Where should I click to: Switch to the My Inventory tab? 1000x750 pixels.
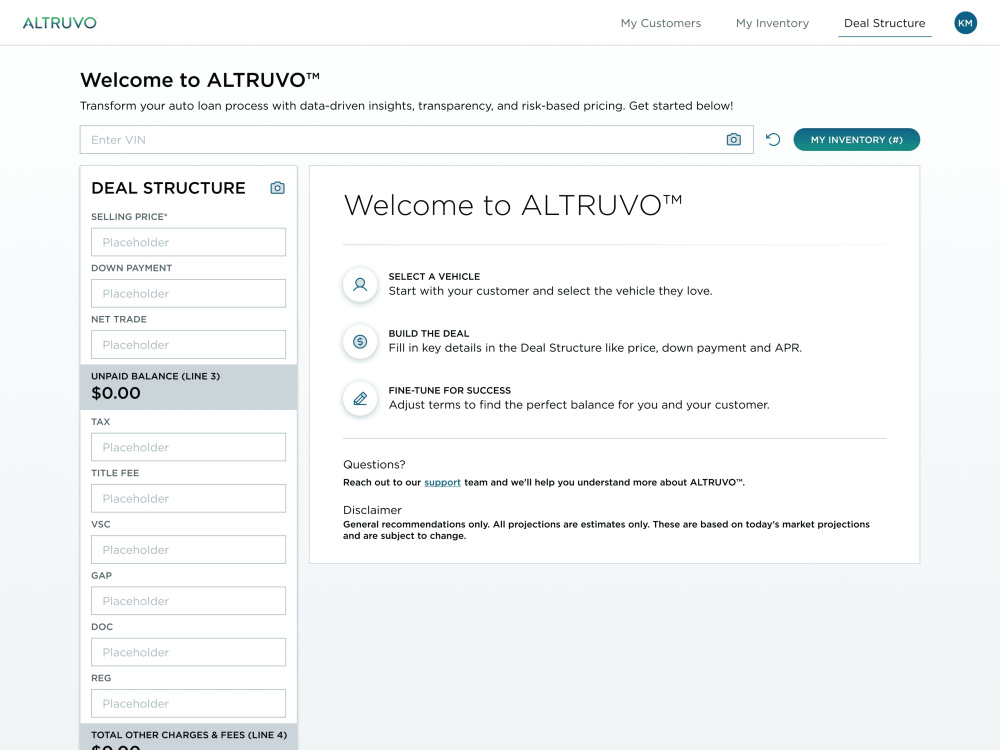(772, 23)
